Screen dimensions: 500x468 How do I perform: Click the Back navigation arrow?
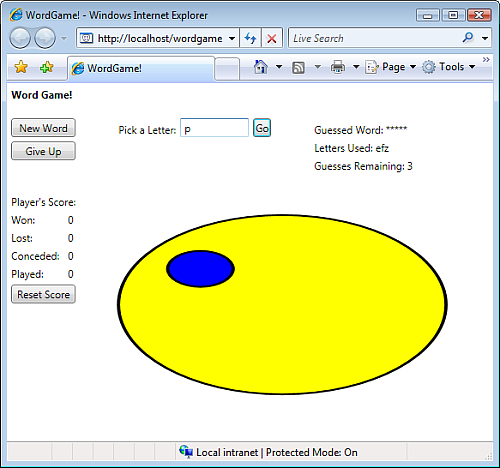(20, 38)
